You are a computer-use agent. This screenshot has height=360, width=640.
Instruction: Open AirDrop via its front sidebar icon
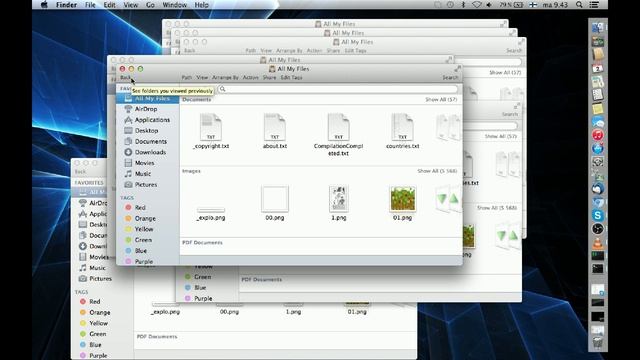click(x=128, y=109)
